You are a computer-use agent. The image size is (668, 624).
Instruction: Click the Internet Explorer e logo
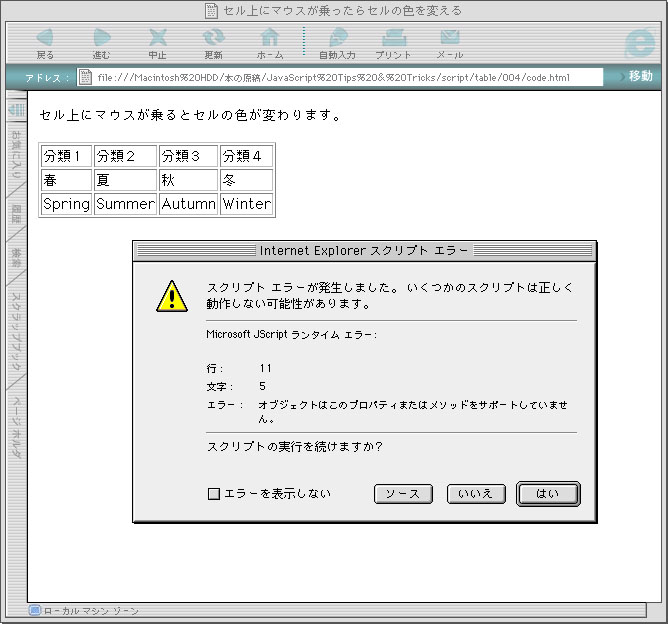coord(640,43)
